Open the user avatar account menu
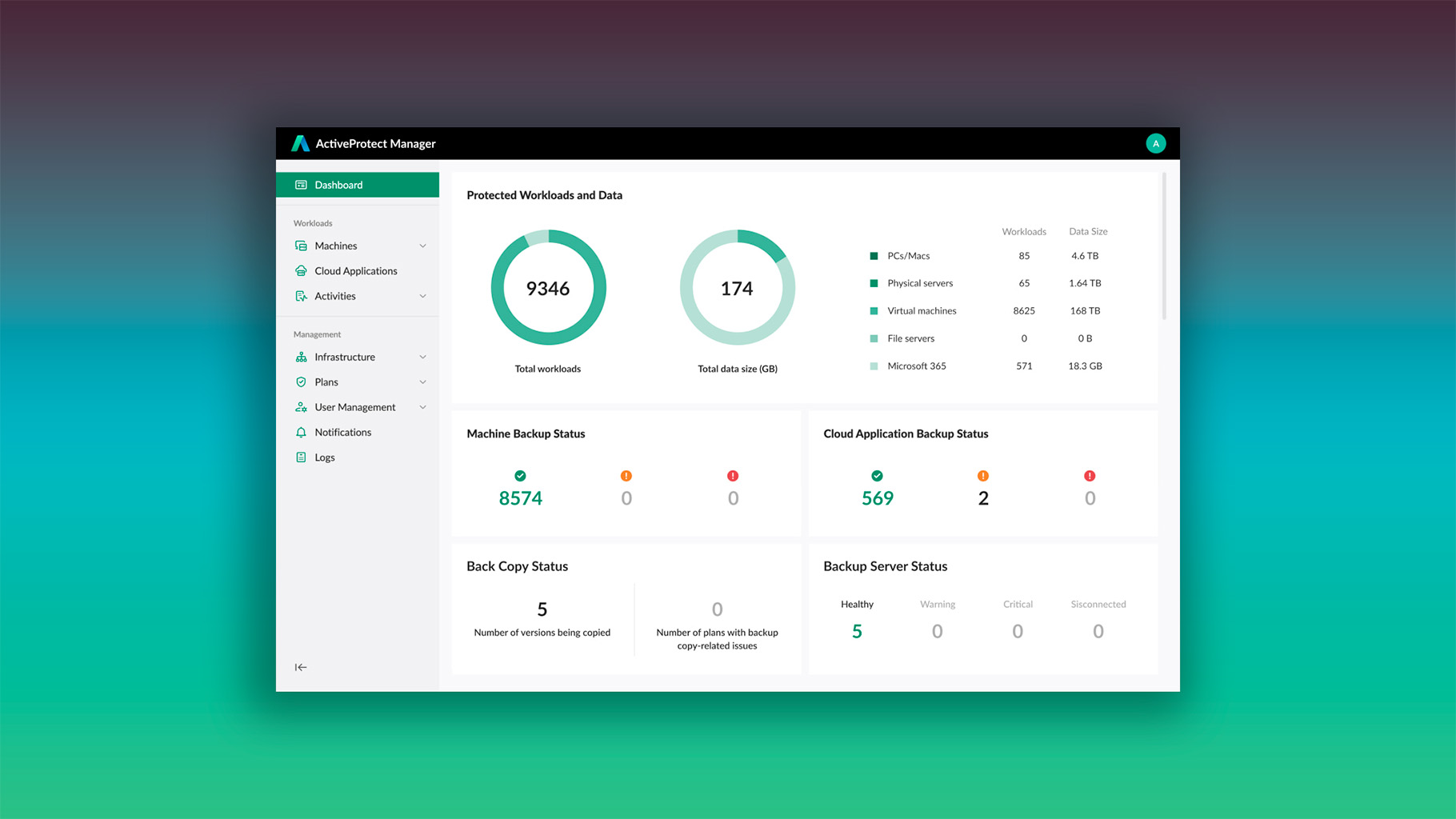Viewport: 1456px width, 819px height. point(1155,143)
